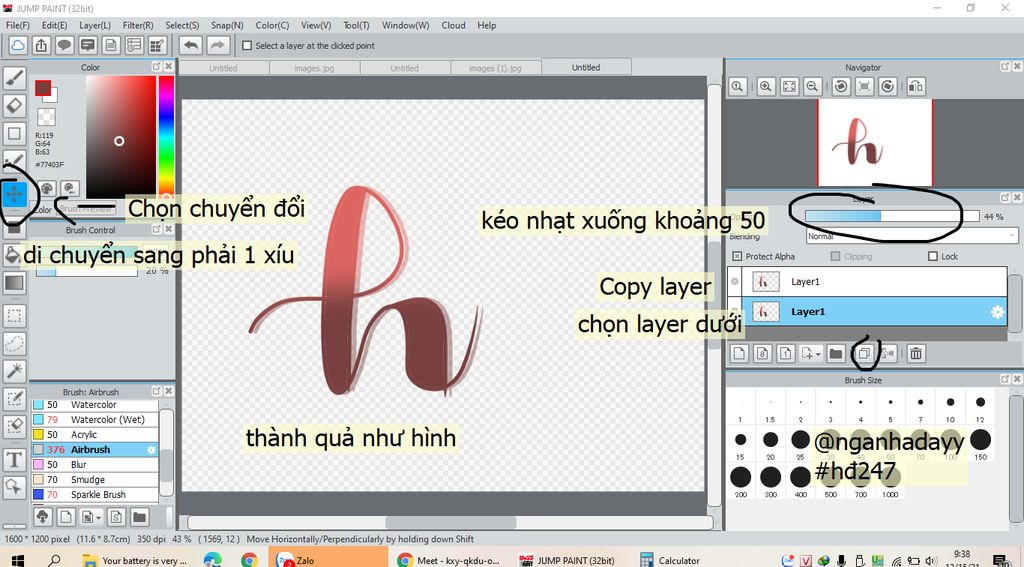Toggle the Clipping checkbox

[835, 256]
